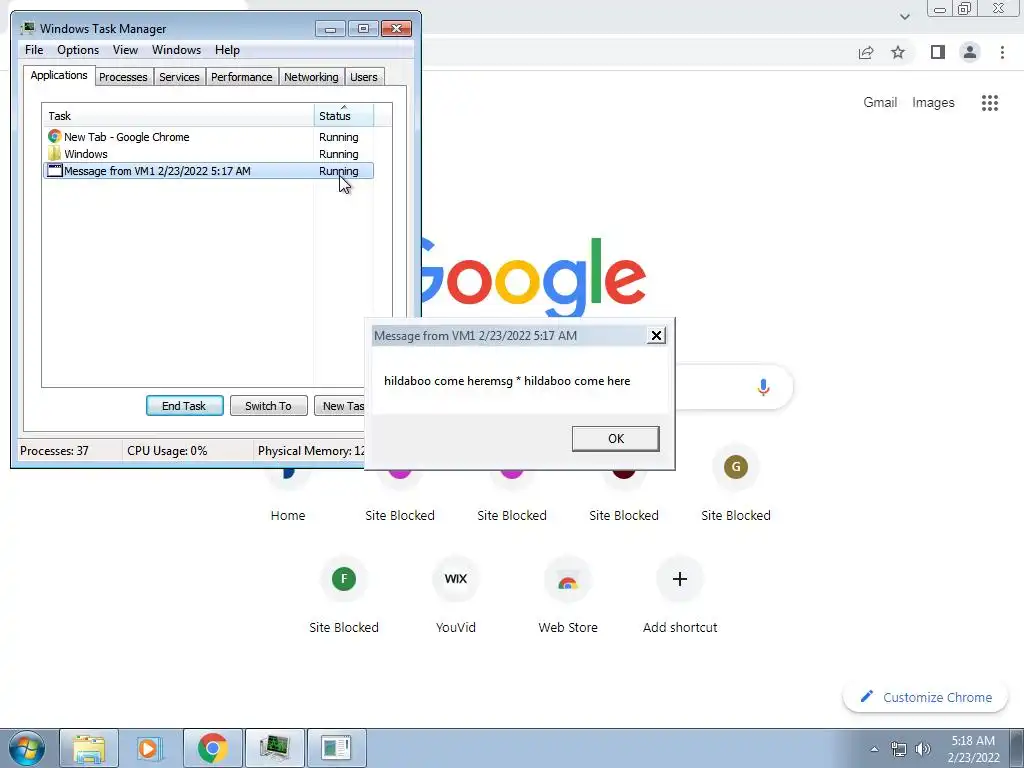Open the Windows menu in Task Manager
This screenshot has width=1024, height=768.
(x=176, y=50)
